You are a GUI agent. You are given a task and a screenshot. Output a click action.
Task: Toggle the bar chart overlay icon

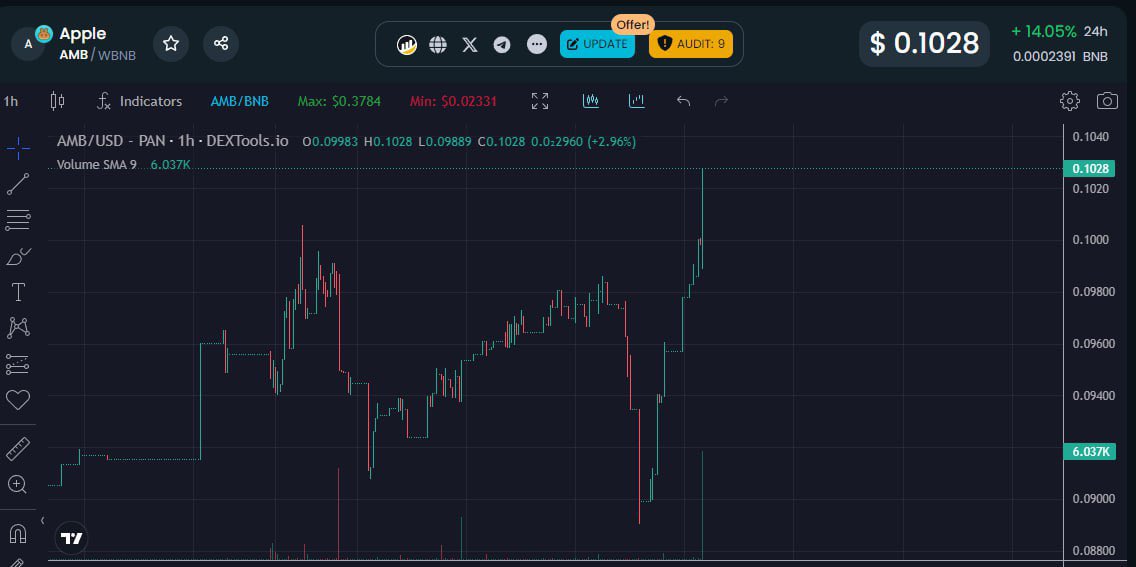pos(637,101)
